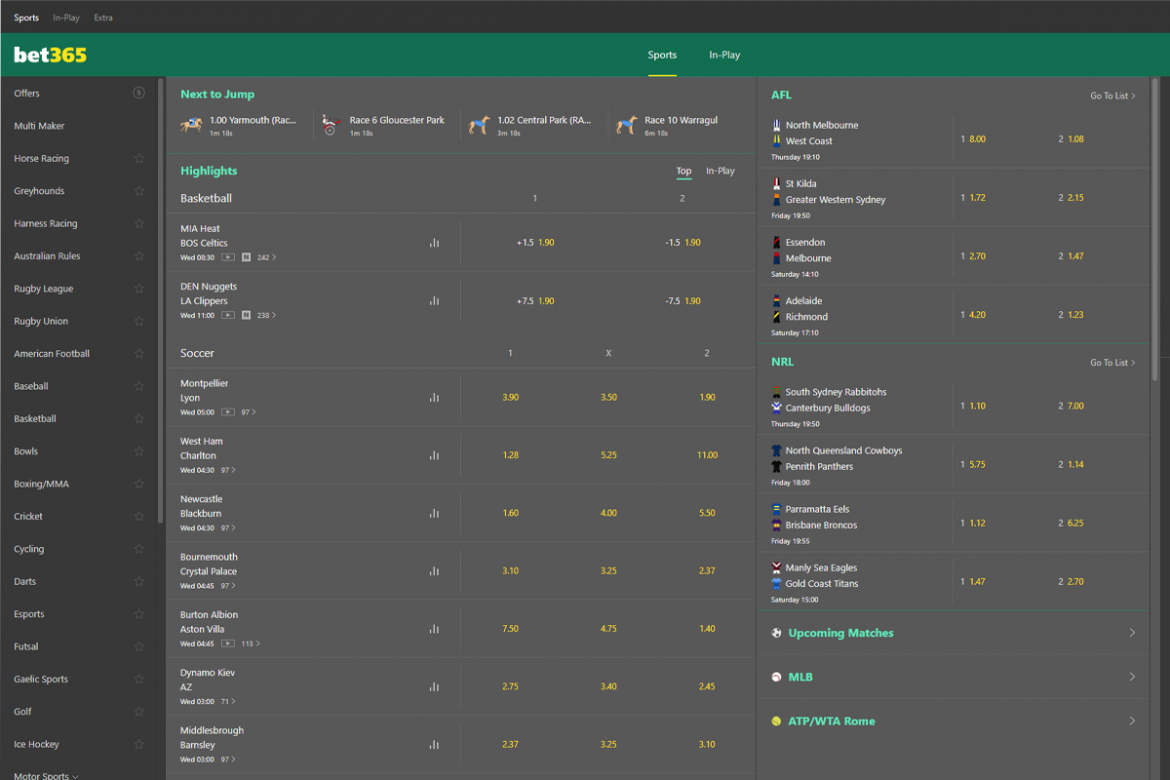The width and height of the screenshot is (1170, 780).
Task: Select West Ham win odds 1.28
Action: pyautogui.click(x=511, y=455)
